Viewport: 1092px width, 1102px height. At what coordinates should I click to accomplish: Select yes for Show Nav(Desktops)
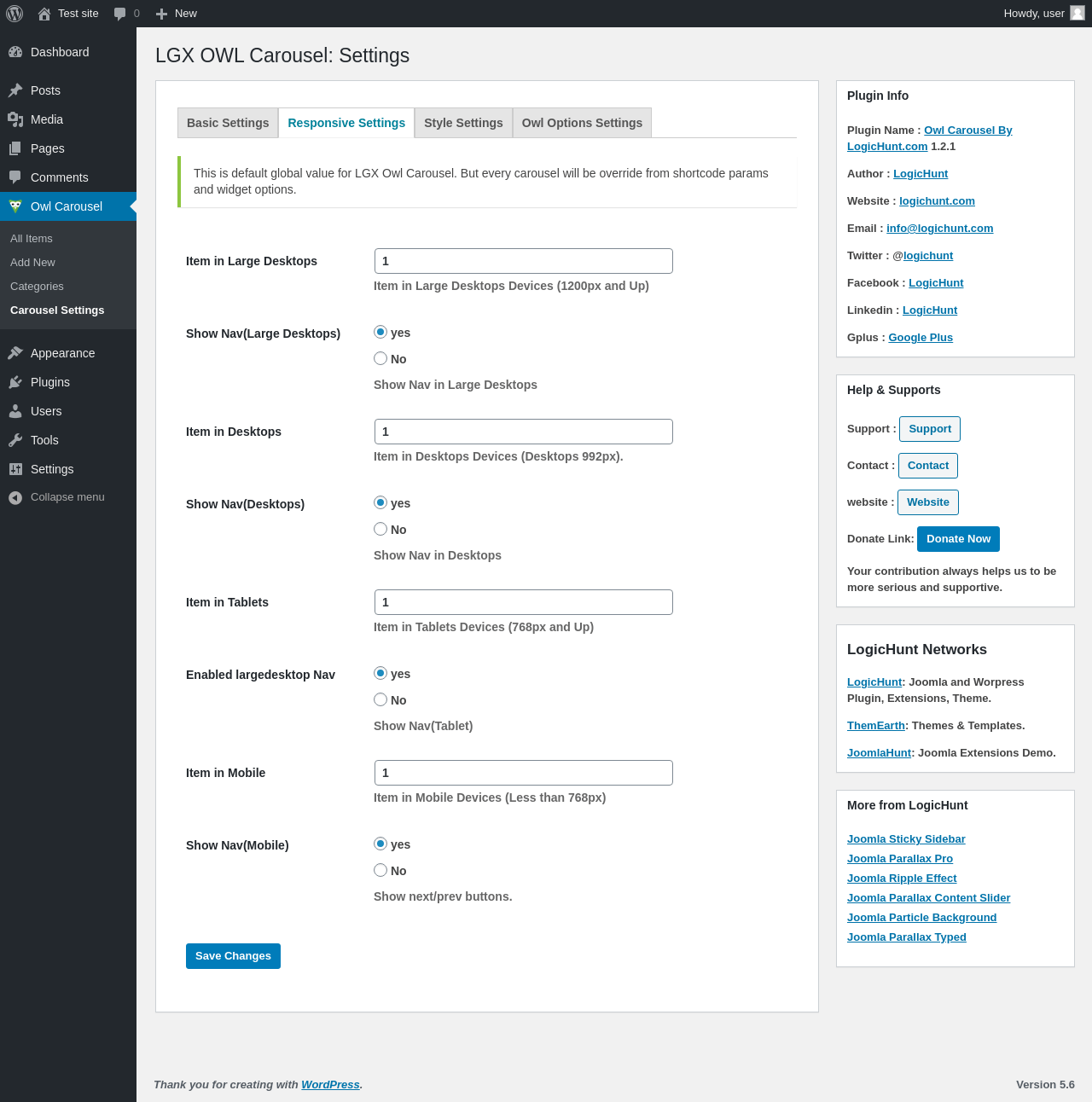pyautogui.click(x=380, y=502)
